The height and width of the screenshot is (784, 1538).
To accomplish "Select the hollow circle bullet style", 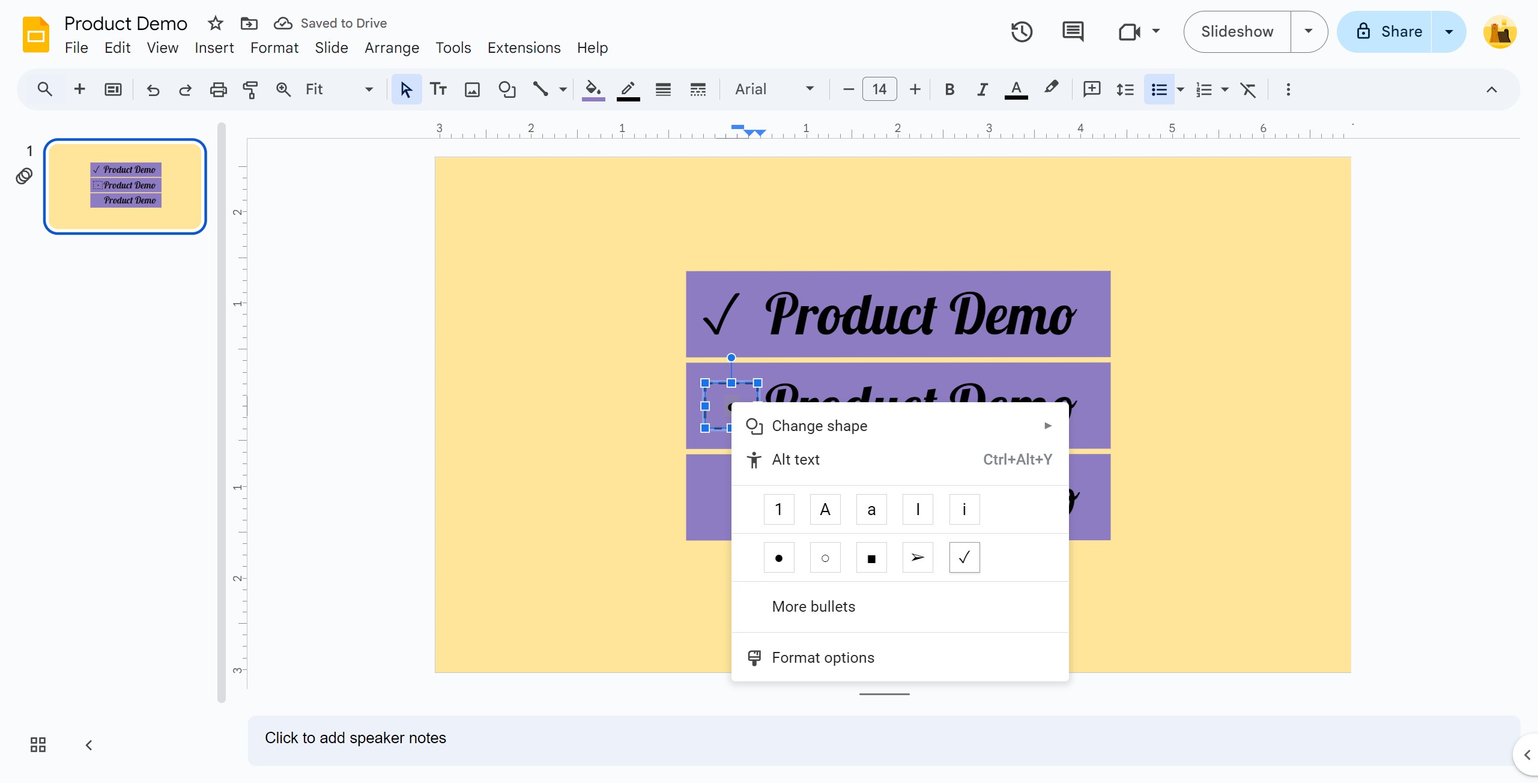I will pos(825,558).
